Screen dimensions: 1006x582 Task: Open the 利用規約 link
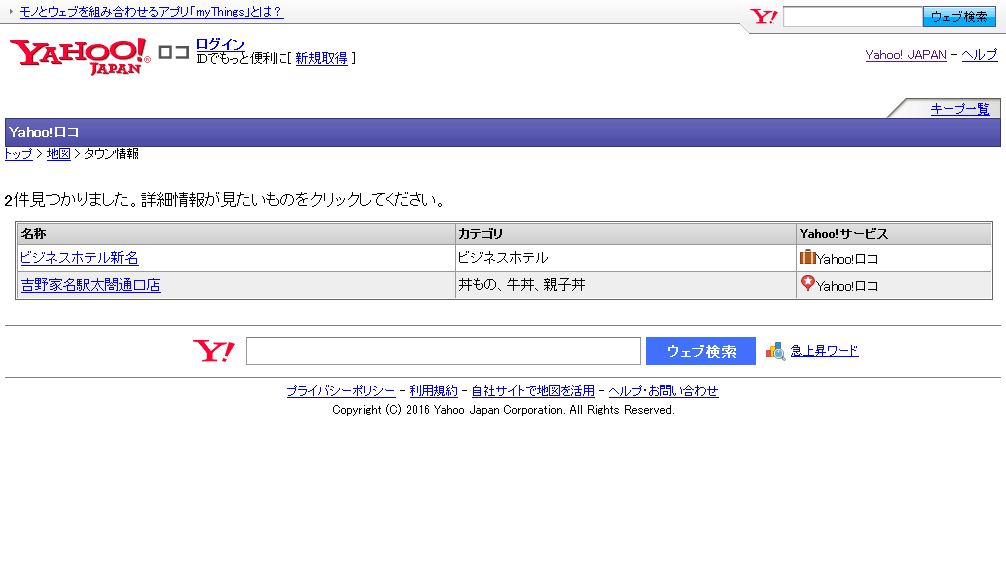pos(434,391)
